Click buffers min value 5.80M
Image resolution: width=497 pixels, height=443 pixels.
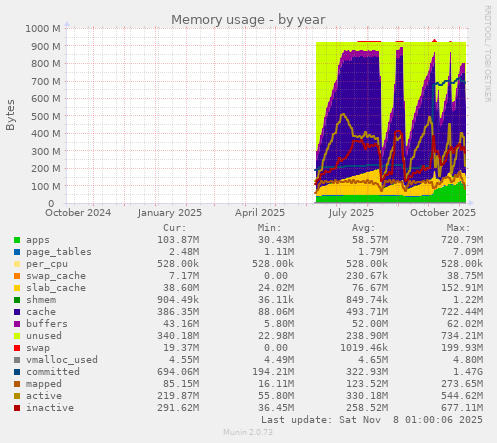tap(279, 324)
